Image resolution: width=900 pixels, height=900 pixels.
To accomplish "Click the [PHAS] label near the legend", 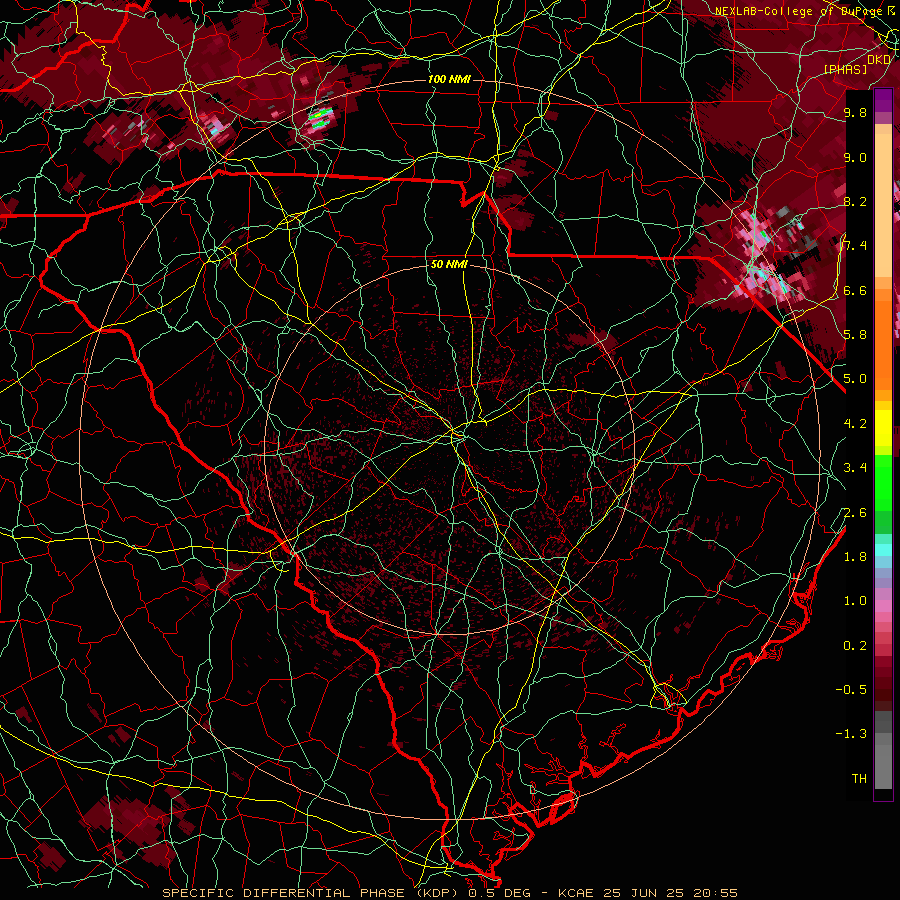I will 845,69.
